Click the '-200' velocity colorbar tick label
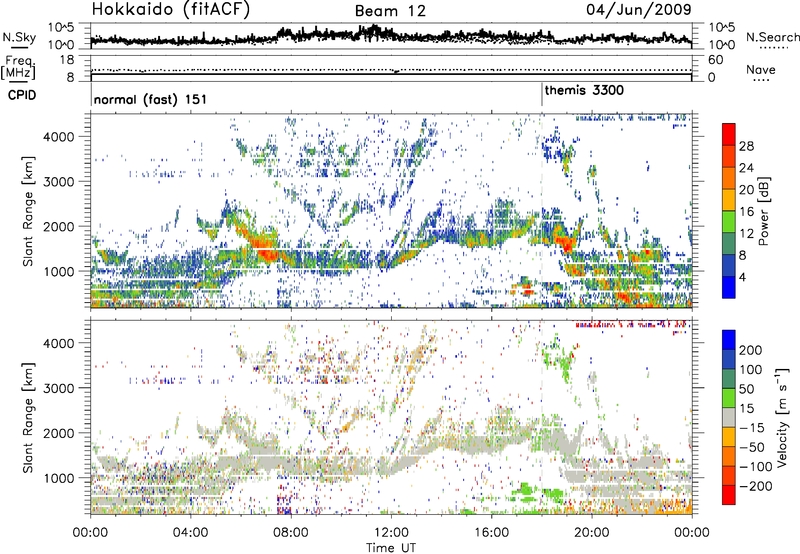This screenshot has height=554, width=800. (755, 486)
